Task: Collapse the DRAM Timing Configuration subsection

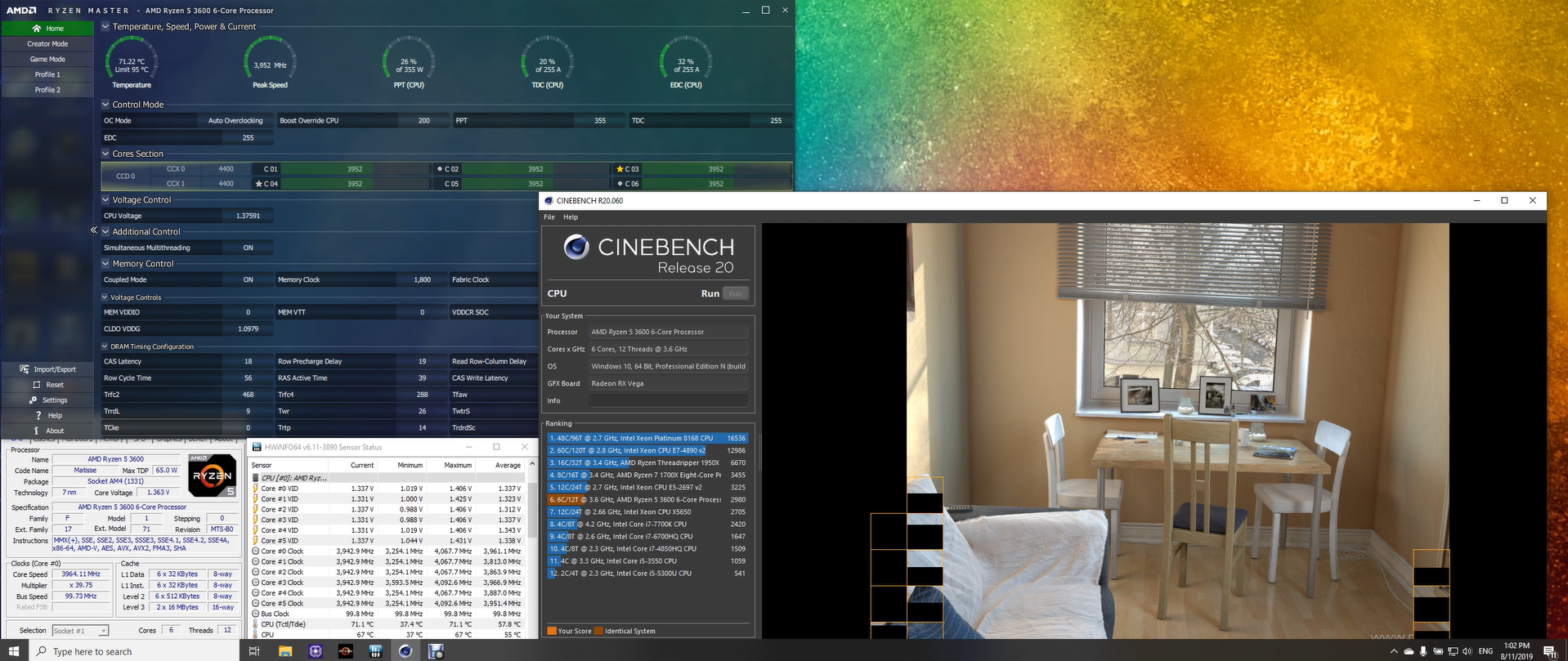Action: tap(105, 346)
